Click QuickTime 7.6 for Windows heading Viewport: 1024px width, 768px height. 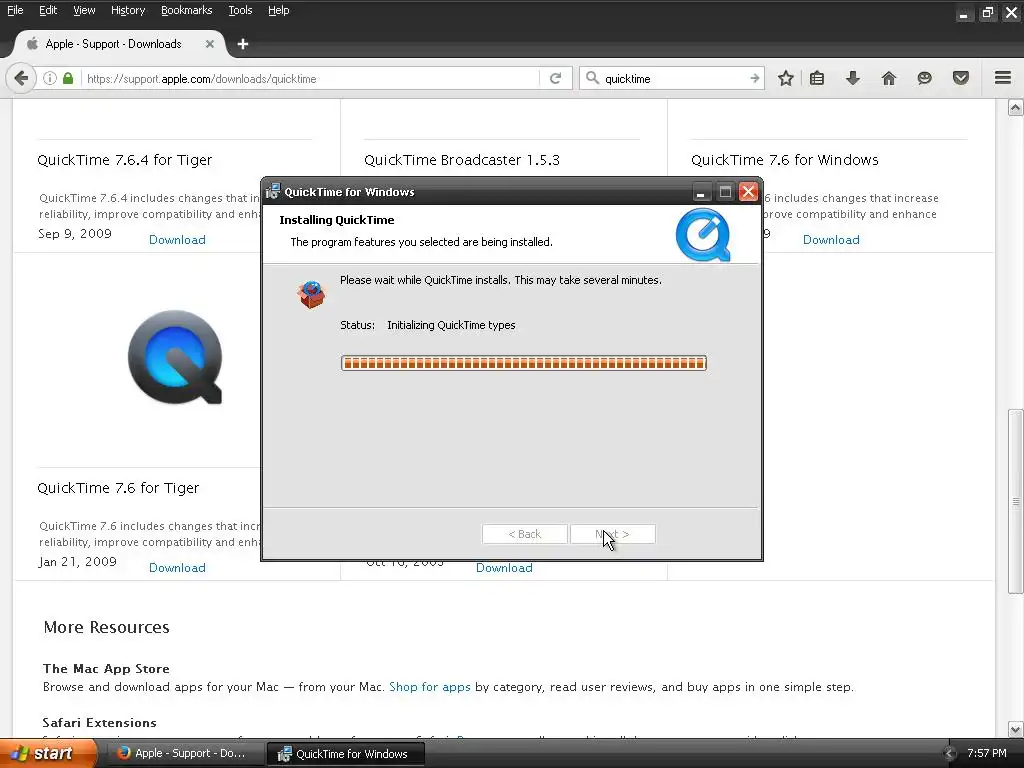point(784,160)
